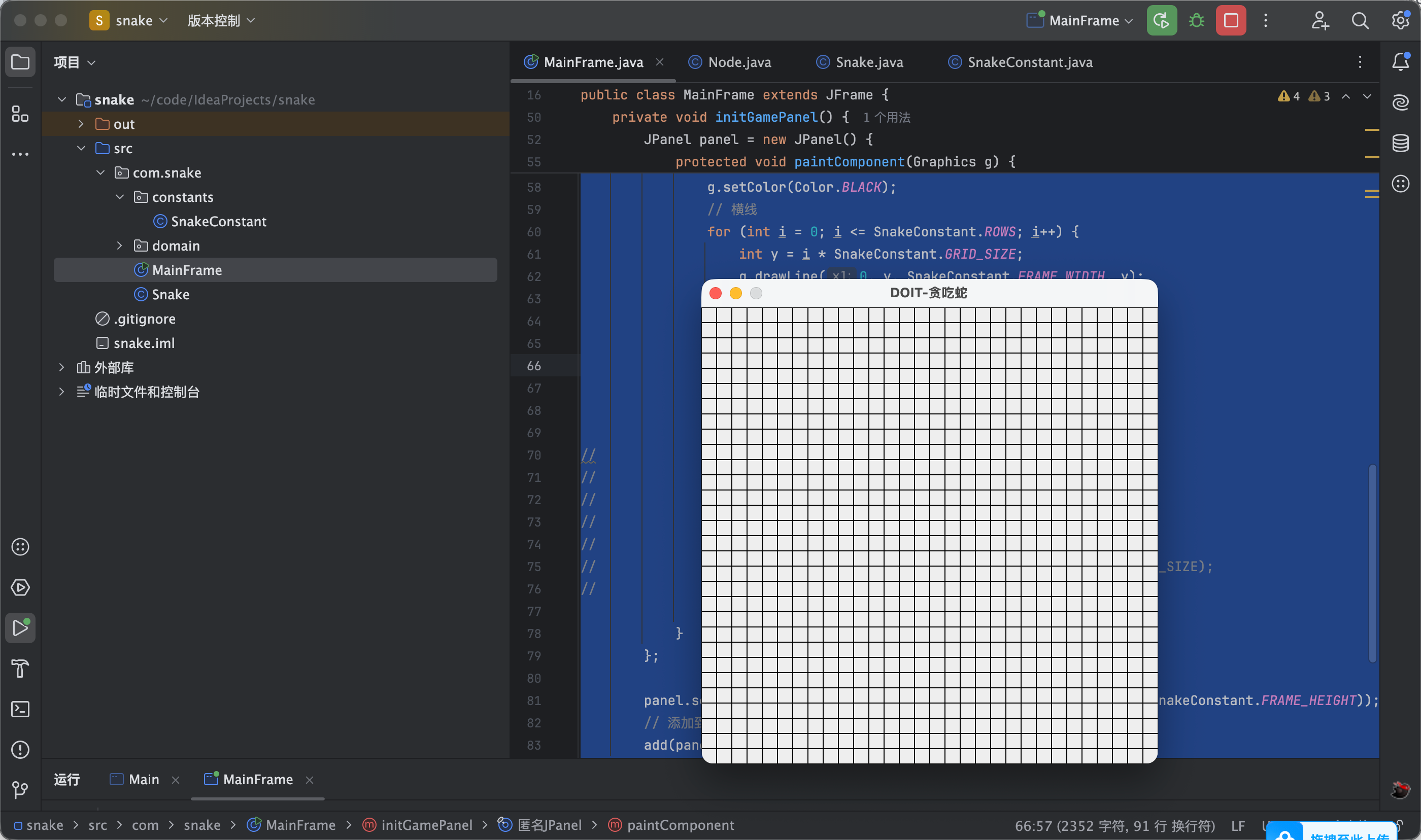Open the snake project dropdown

coord(128,20)
